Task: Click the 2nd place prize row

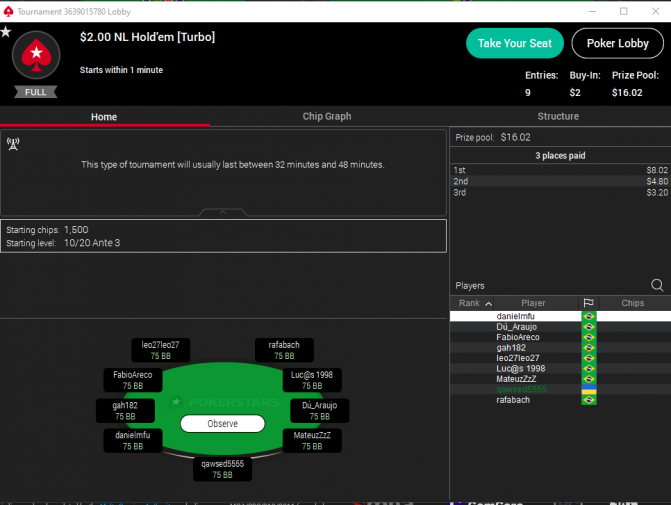Action: click(560, 181)
